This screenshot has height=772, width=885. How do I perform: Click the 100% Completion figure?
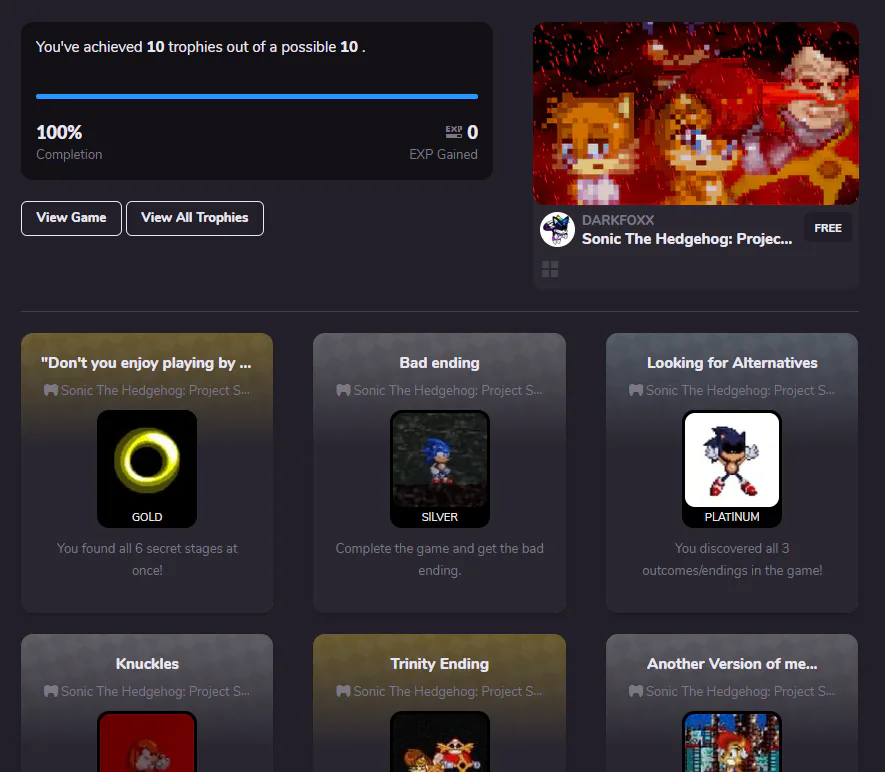click(x=59, y=133)
